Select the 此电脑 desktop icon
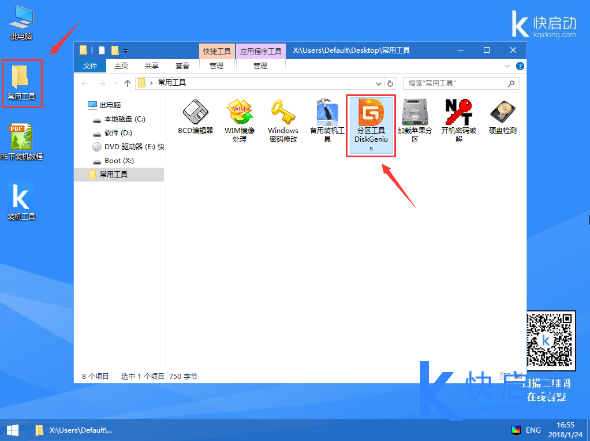Image resolution: width=590 pixels, height=441 pixels. 21,23
